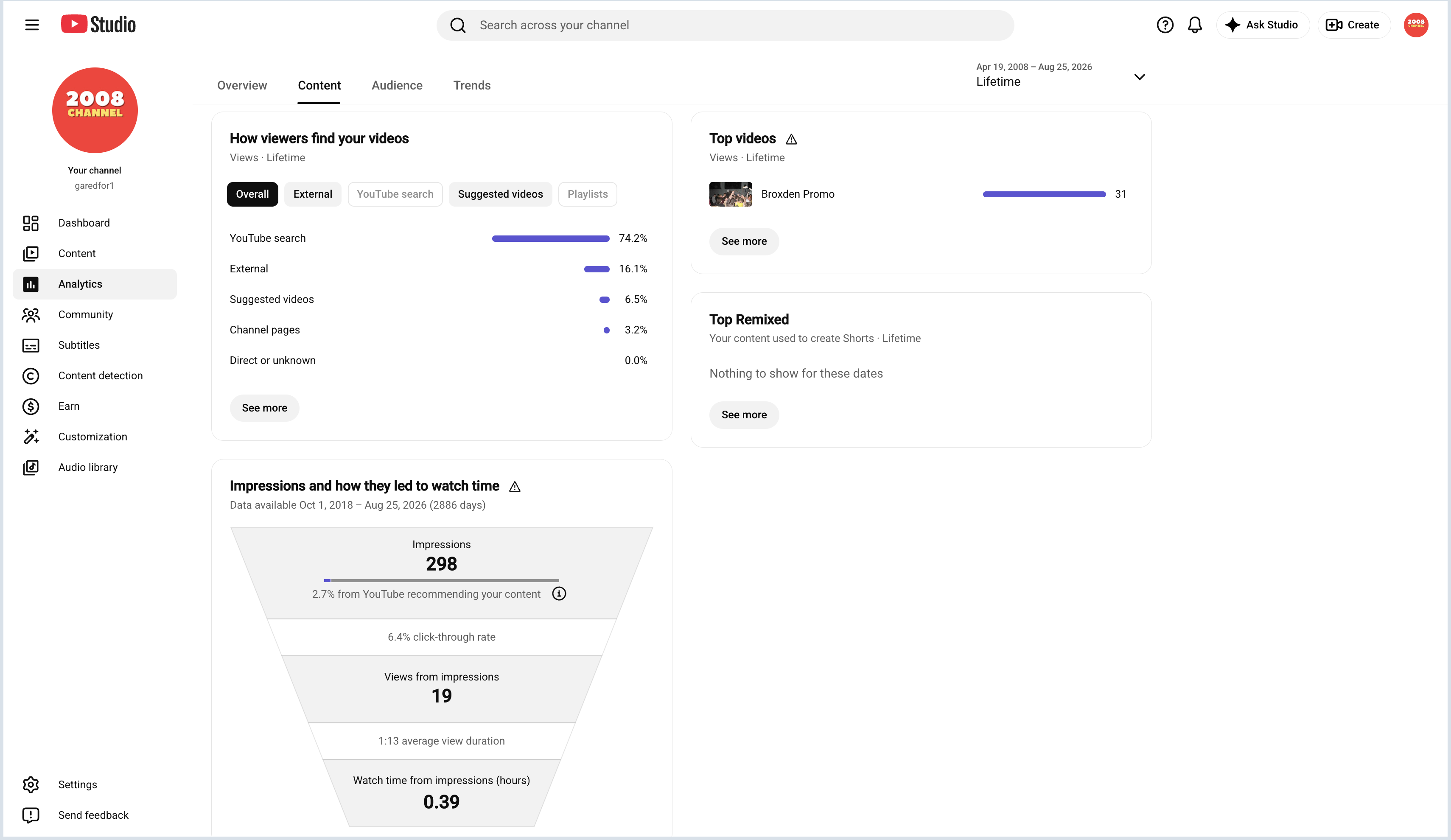This screenshot has width=1451, height=840.
Task: Click the Broxden Promo views bar
Action: pyautogui.click(x=1044, y=194)
